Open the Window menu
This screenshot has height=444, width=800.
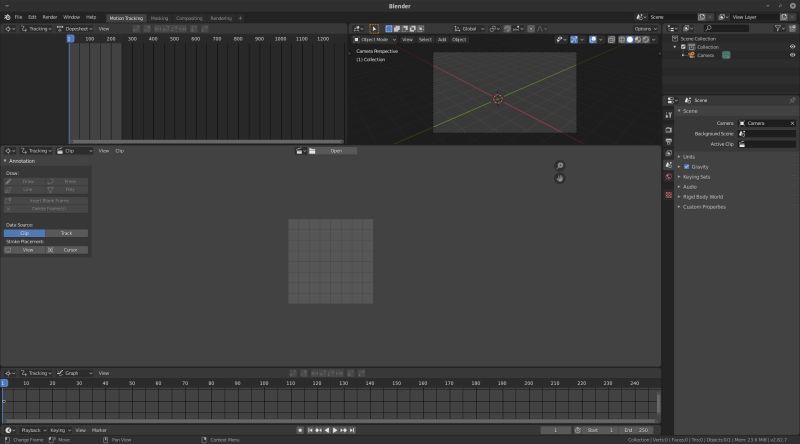(71, 17)
